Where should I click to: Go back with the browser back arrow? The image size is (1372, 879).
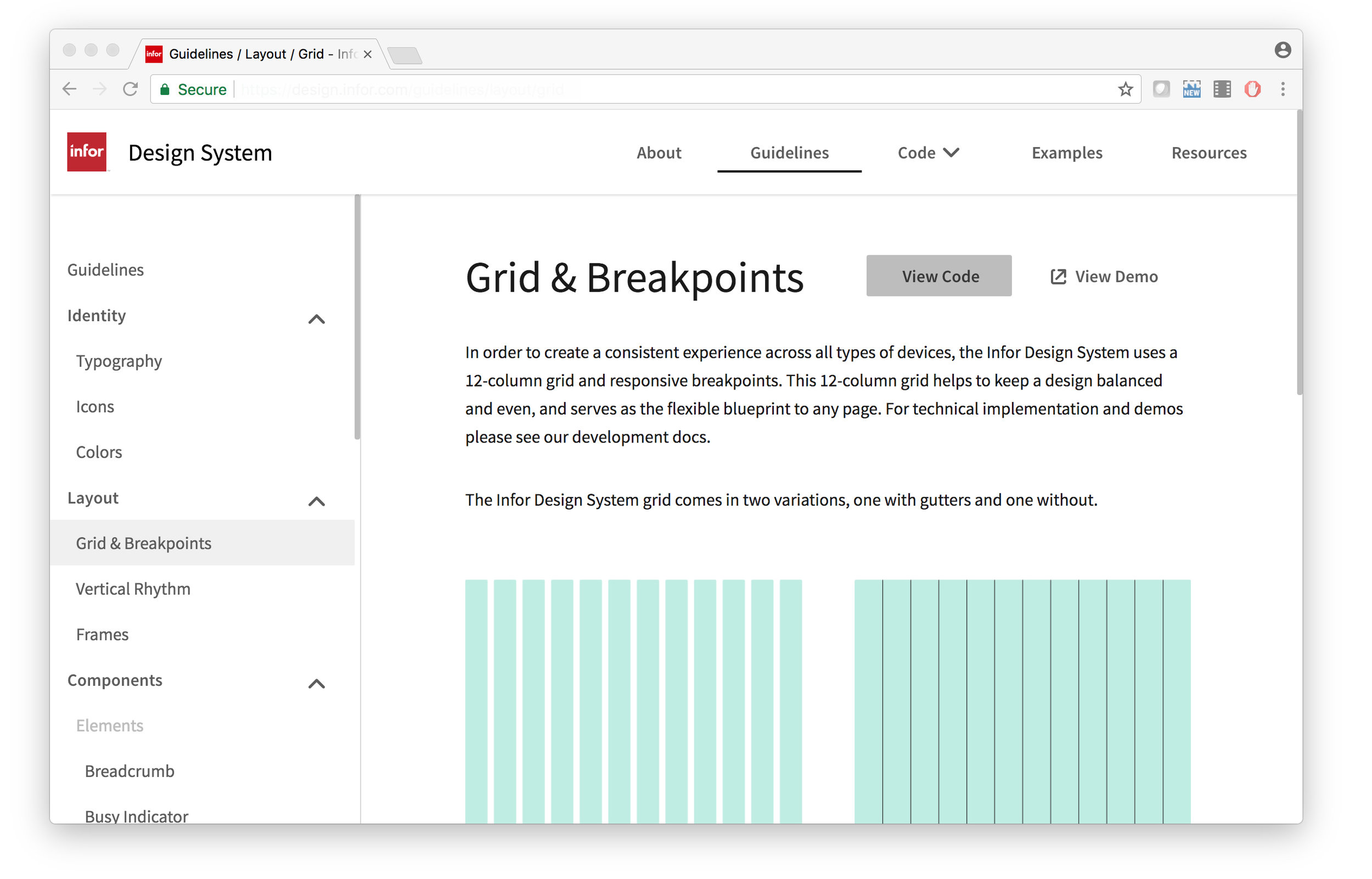(x=70, y=89)
